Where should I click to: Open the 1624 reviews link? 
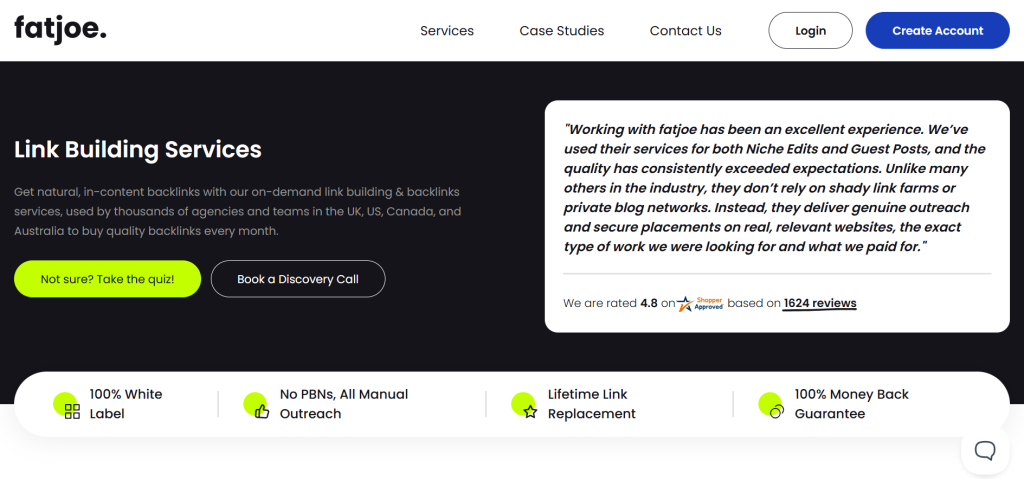click(x=820, y=303)
